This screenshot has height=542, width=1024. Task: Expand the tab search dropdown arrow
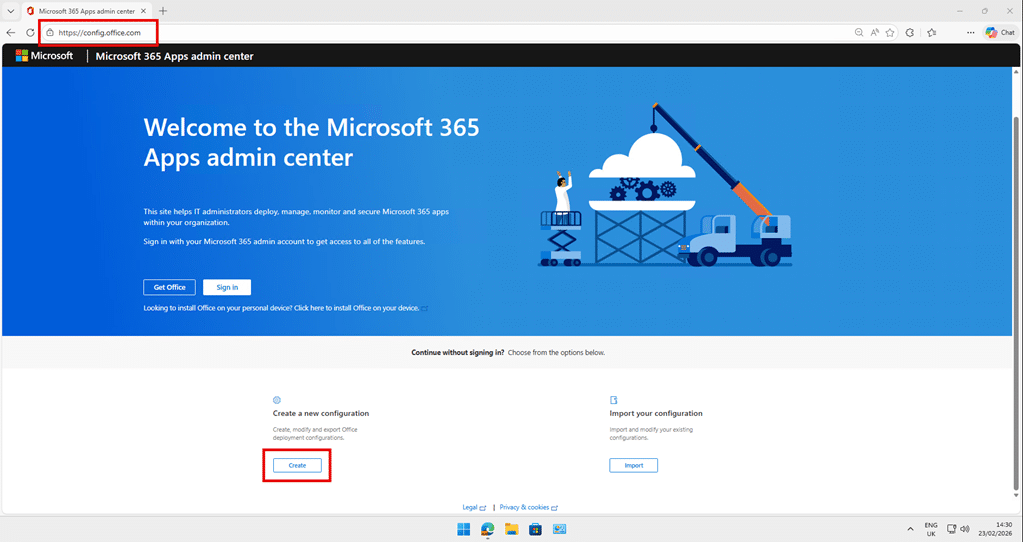click(10, 11)
